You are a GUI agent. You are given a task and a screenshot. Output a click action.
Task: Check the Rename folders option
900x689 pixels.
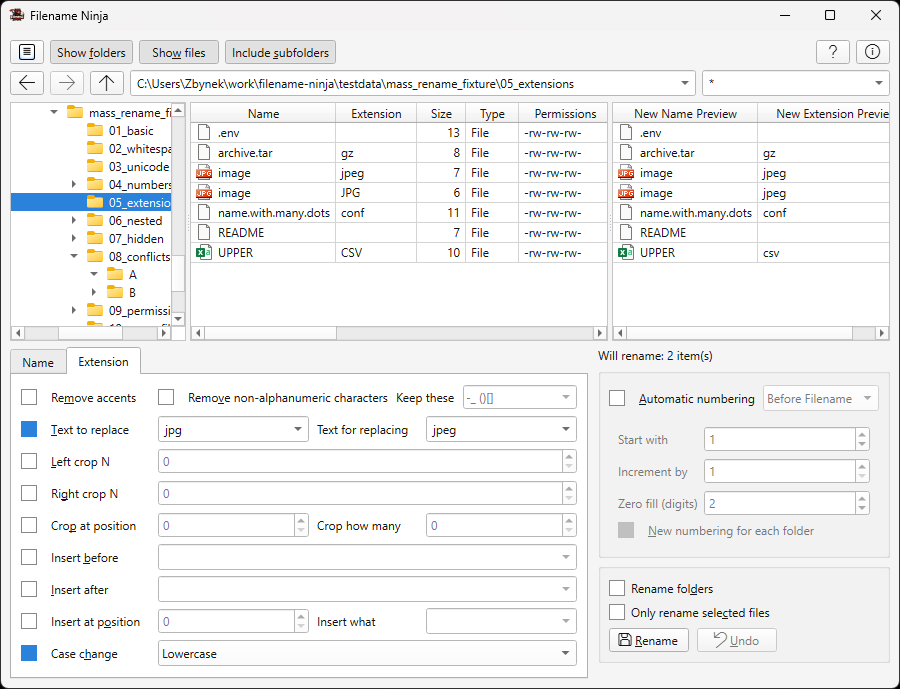pyautogui.click(x=616, y=589)
